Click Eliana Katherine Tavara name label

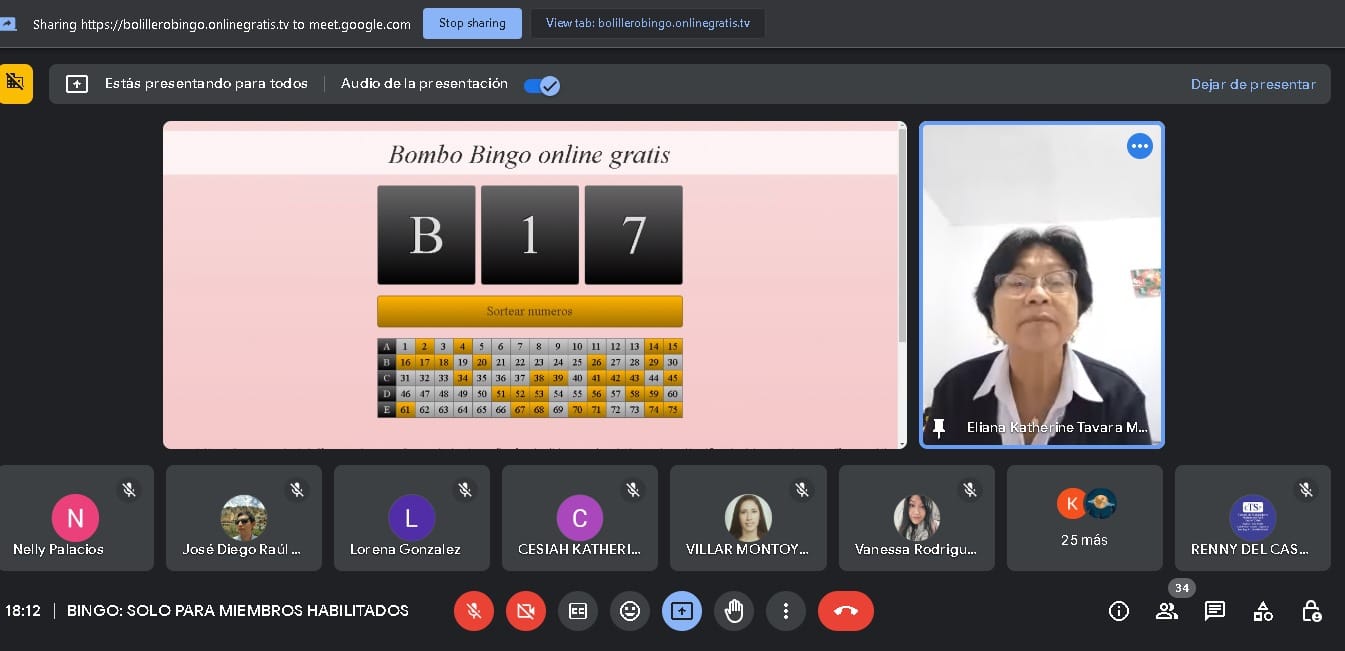tap(1058, 428)
